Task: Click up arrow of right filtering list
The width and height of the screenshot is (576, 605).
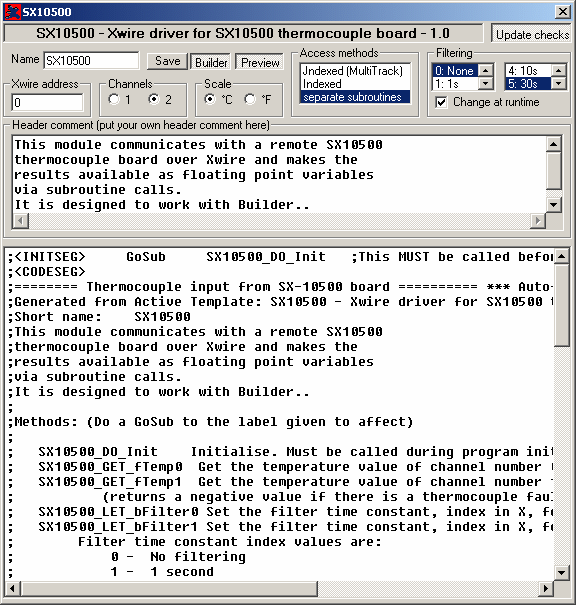Action: (559, 71)
